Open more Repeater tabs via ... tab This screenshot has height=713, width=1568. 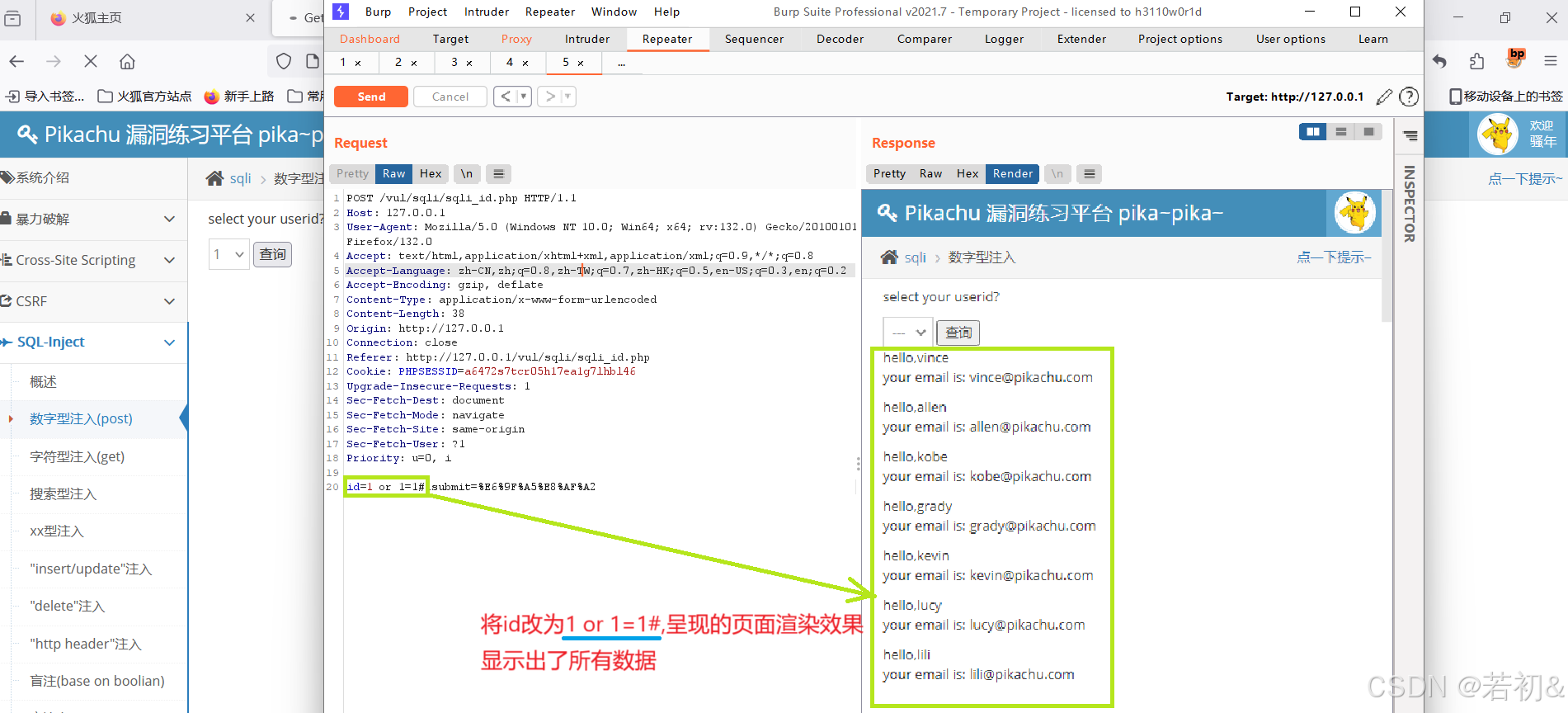(x=621, y=63)
